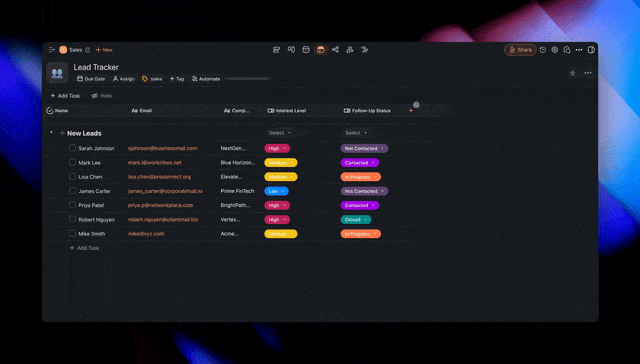Click the icon between settings gear and top-bar dots
The width and height of the screenshot is (640, 364).
567,50
